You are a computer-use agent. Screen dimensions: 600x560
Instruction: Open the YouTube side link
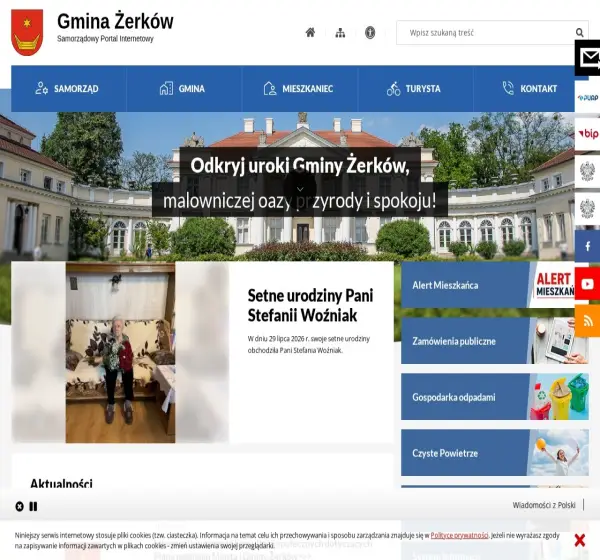tap(588, 284)
